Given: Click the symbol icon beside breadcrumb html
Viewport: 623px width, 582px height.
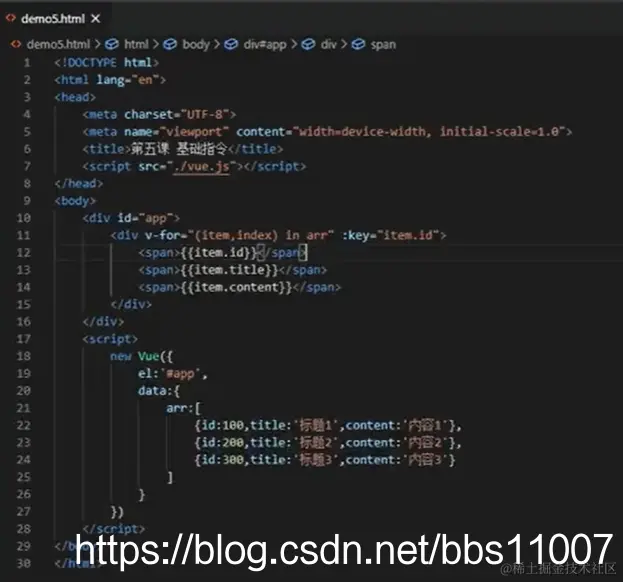Looking at the screenshot, I should pos(112,44).
